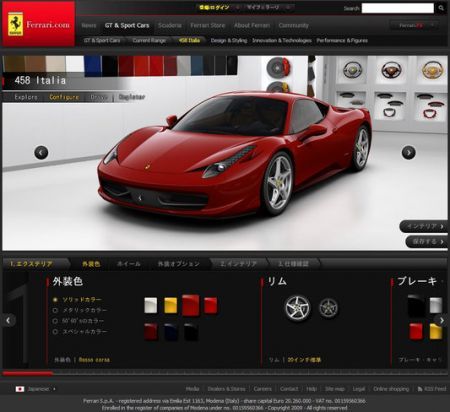Screen dimensions: 450x412
Task: Open Performance & Figures section
Action: pos(342,41)
